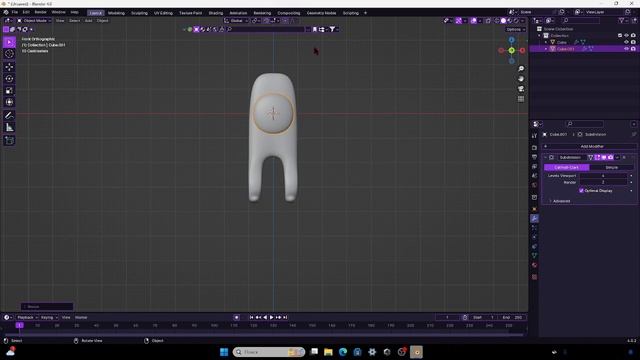Expand the Cube.001 tree item arrow
This screenshot has height=360, width=640.
(x=546, y=49)
